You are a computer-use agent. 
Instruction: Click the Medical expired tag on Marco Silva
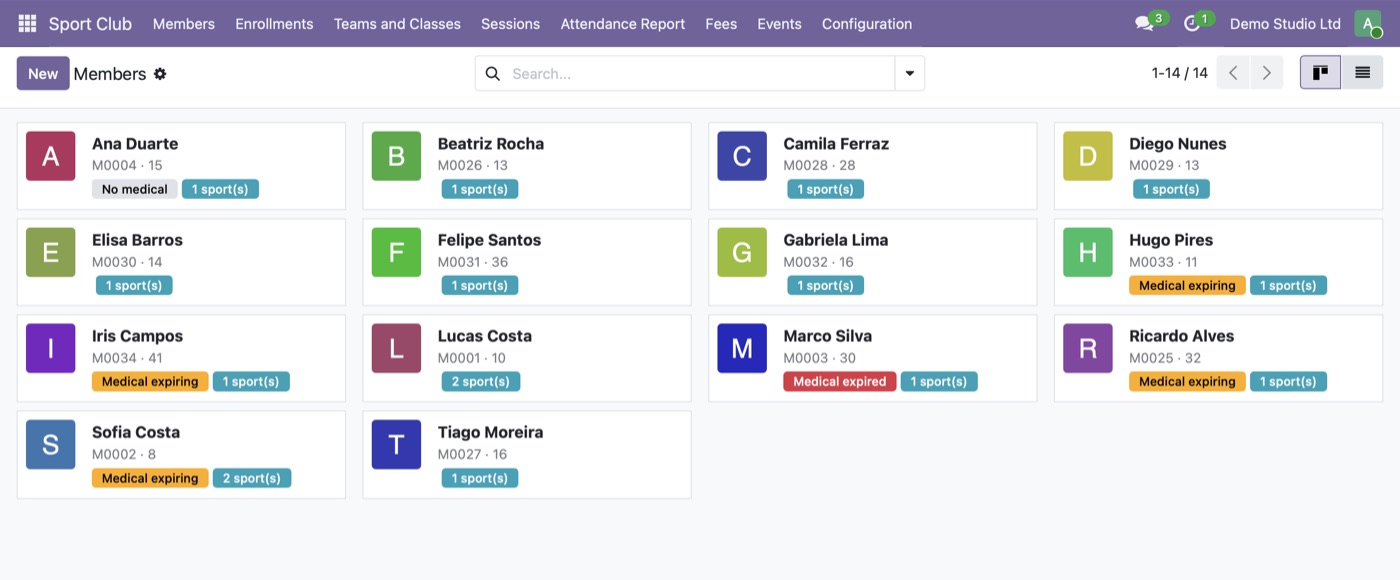840,381
